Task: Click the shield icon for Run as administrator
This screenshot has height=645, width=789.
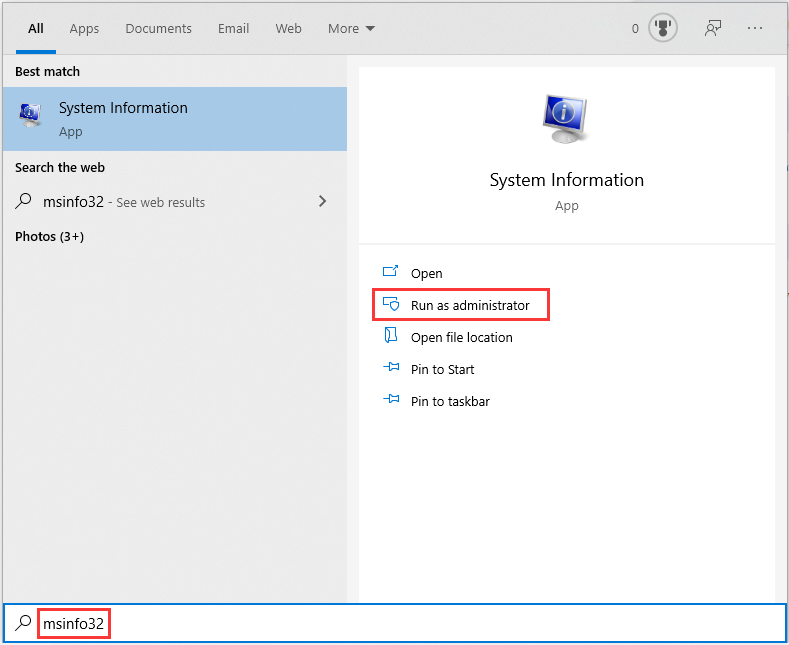Action: click(x=391, y=304)
